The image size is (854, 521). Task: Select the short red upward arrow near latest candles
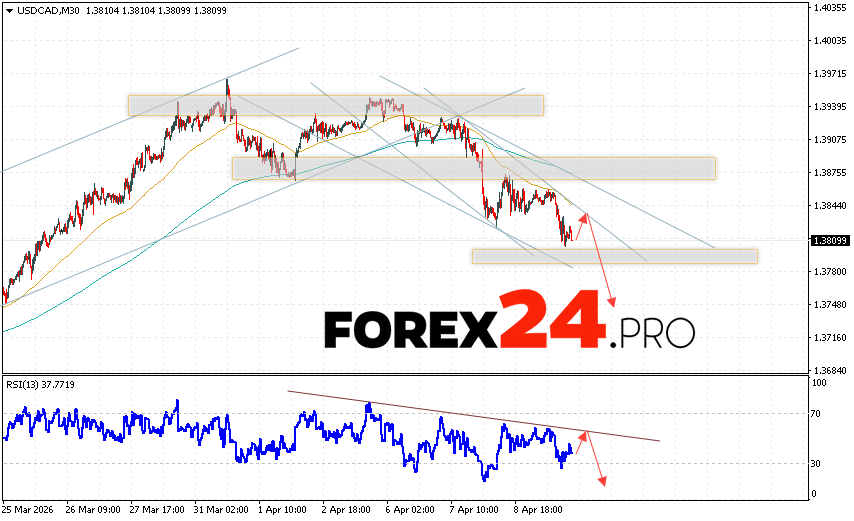(x=579, y=227)
